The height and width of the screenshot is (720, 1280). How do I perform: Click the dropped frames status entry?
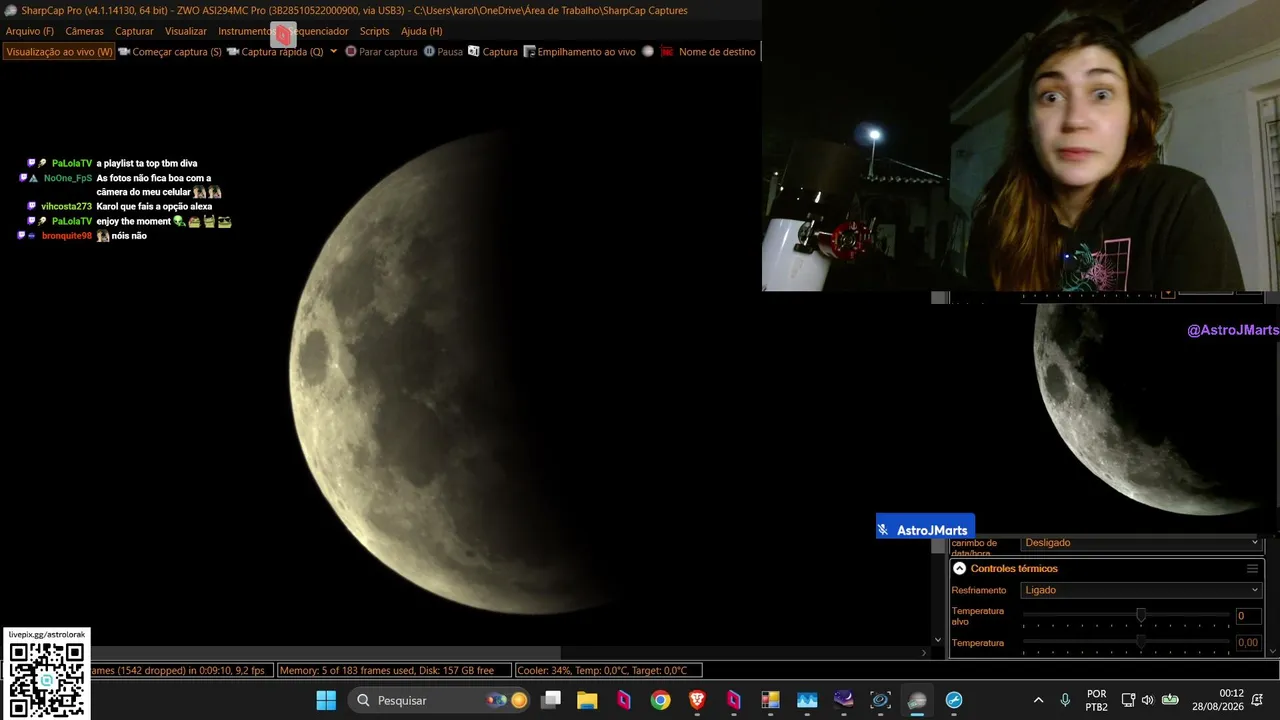[x=181, y=670]
